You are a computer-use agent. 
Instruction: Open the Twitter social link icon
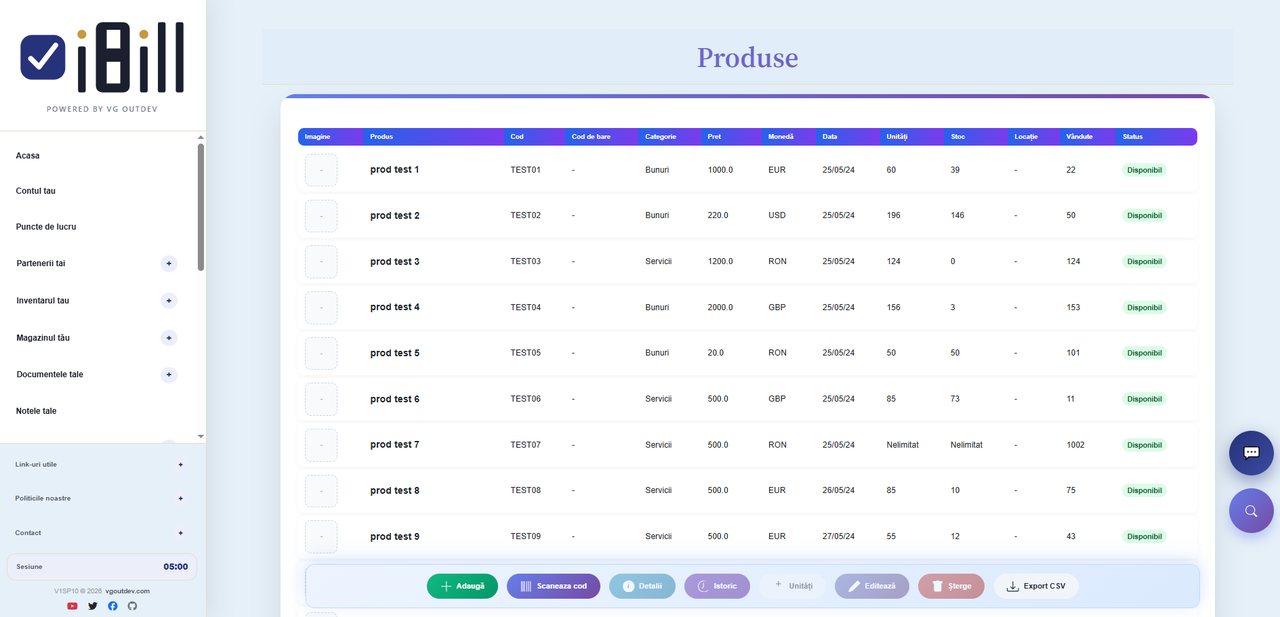pyautogui.click(x=93, y=606)
